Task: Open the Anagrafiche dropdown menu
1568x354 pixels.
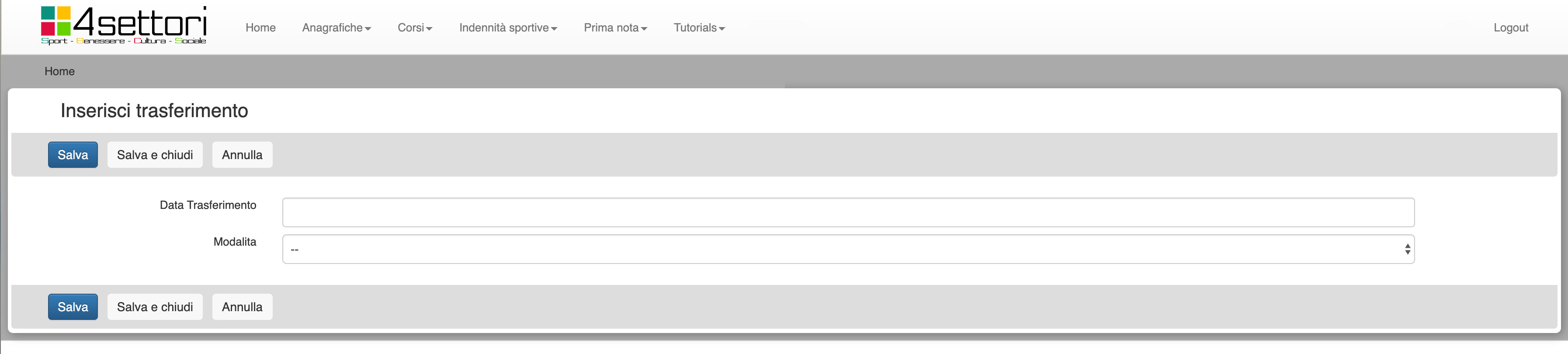Action: [336, 28]
